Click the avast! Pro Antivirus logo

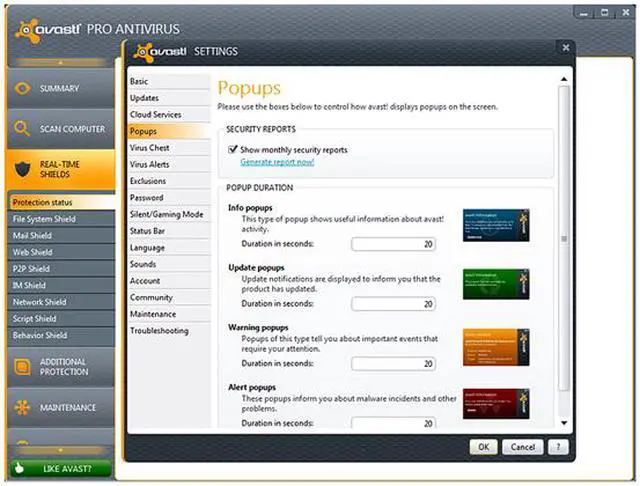(48, 30)
